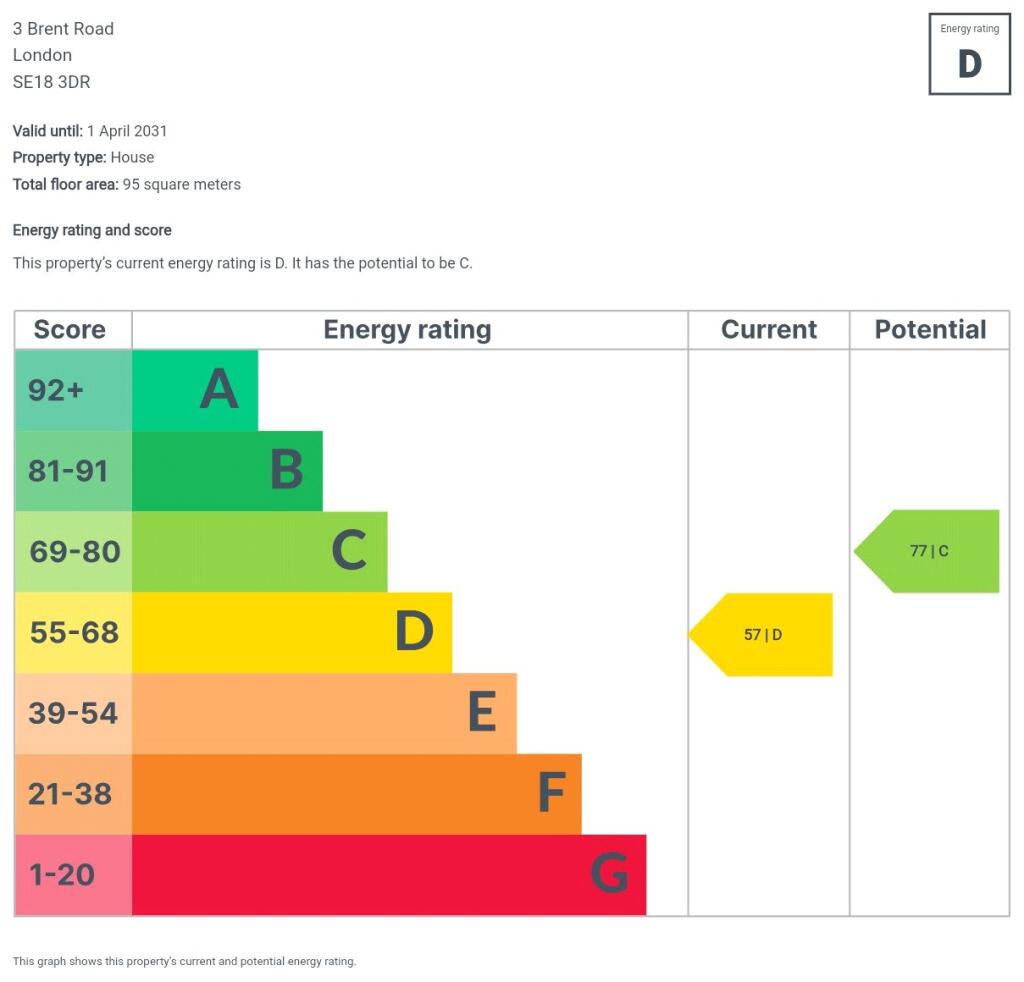Screen dimensions: 1024x982
Task: Click the Valid until date line
Action: pos(90,131)
